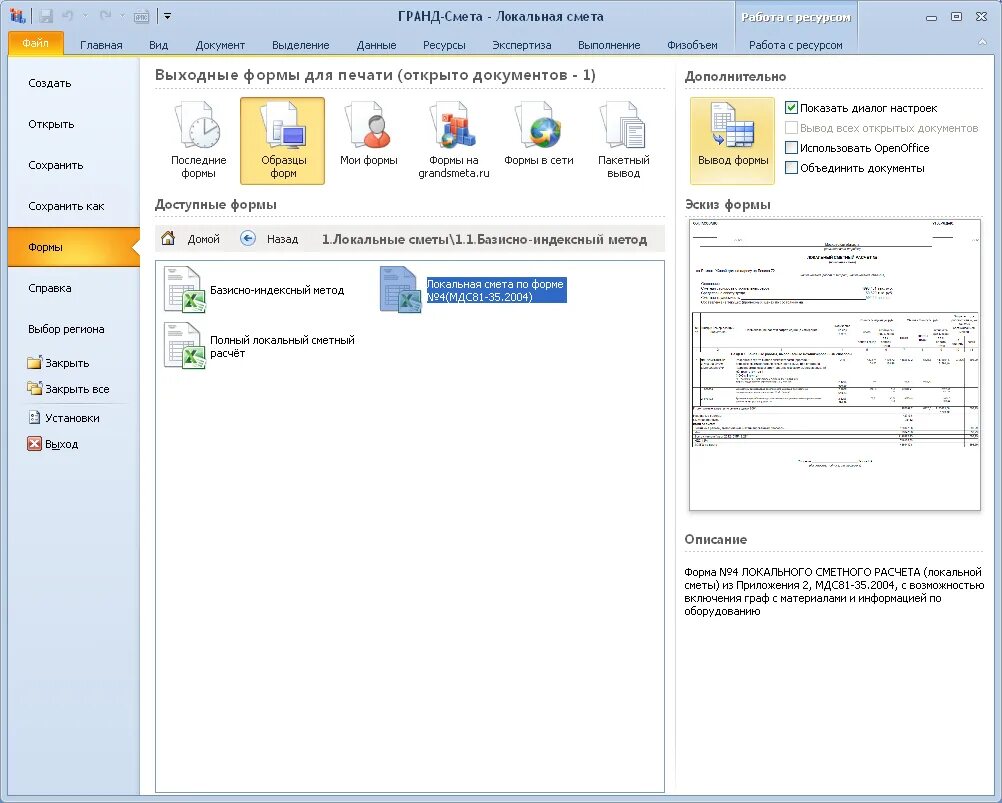Click the Назад arrow icon

click(x=248, y=238)
